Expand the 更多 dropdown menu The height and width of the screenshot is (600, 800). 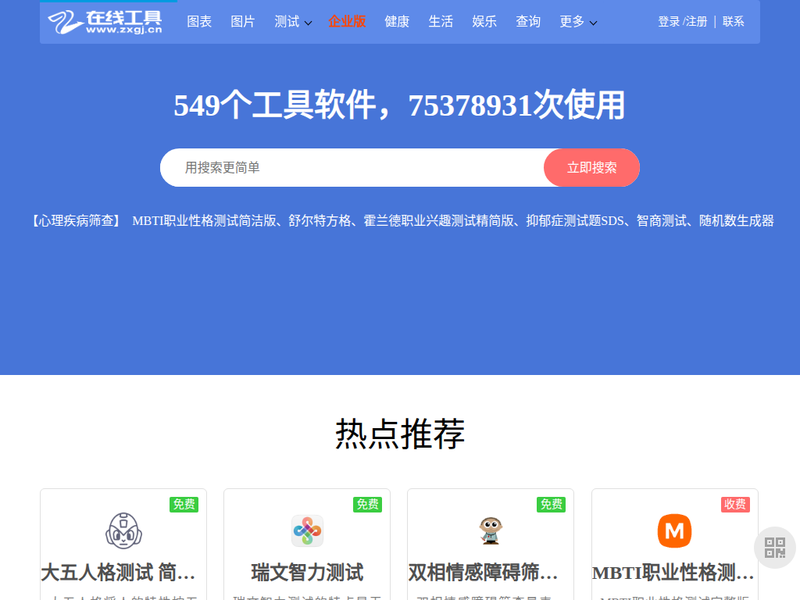pyautogui.click(x=578, y=21)
